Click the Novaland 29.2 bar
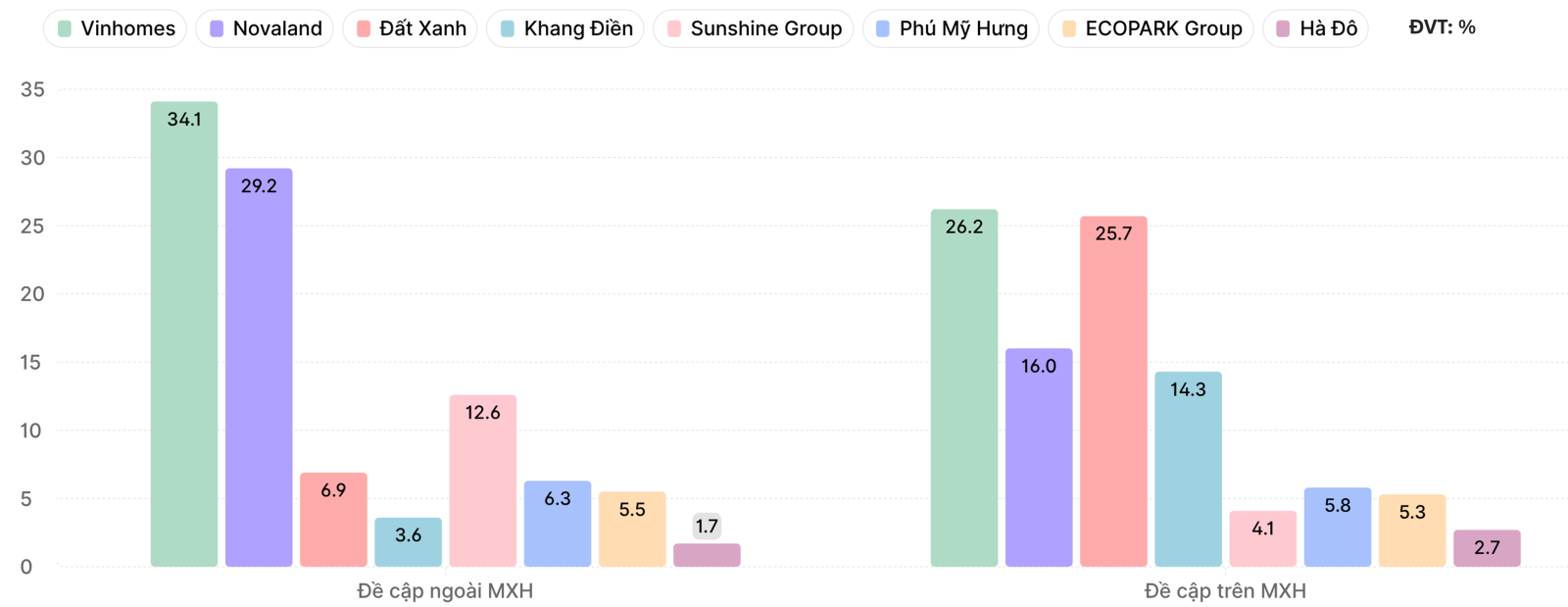 tap(259, 368)
